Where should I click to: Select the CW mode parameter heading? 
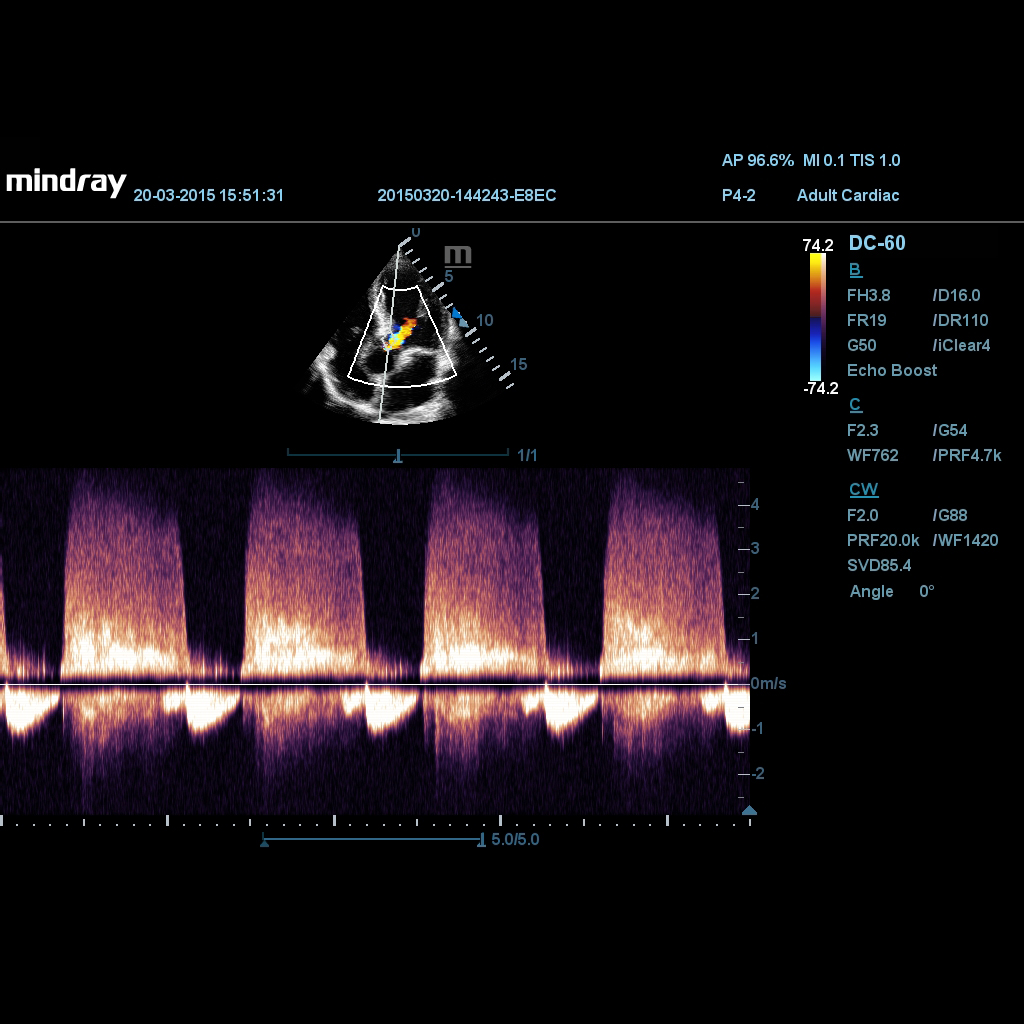pos(863,489)
